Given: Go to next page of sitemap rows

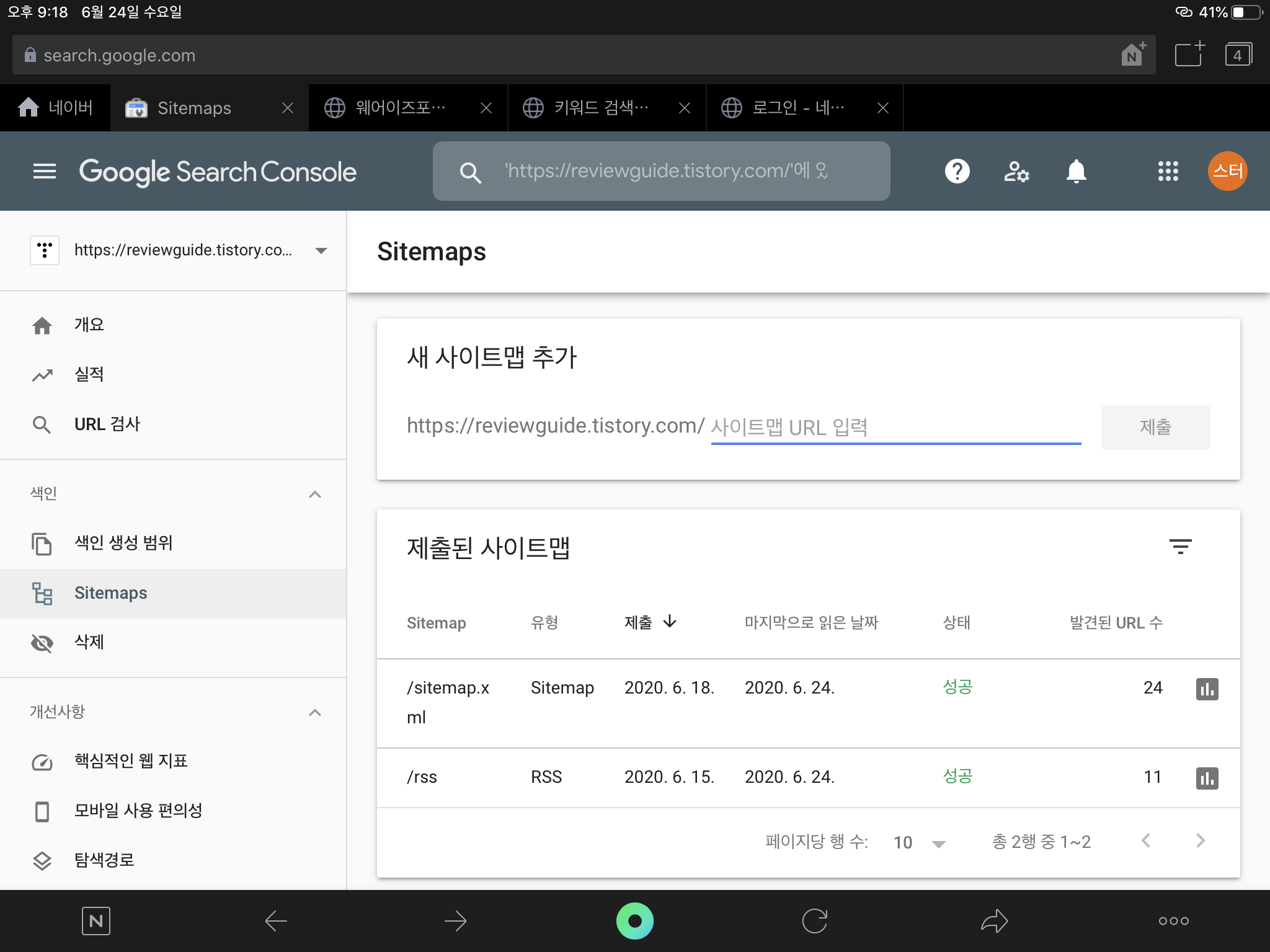Looking at the screenshot, I should click(1201, 840).
